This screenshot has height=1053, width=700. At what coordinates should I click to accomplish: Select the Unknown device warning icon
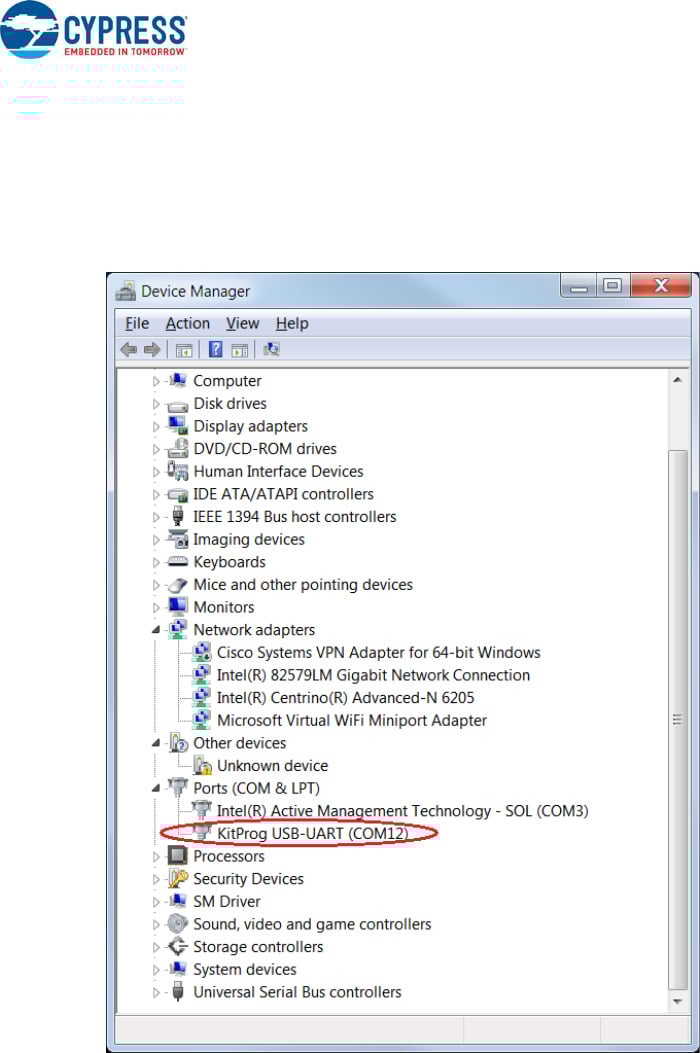[x=202, y=766]
